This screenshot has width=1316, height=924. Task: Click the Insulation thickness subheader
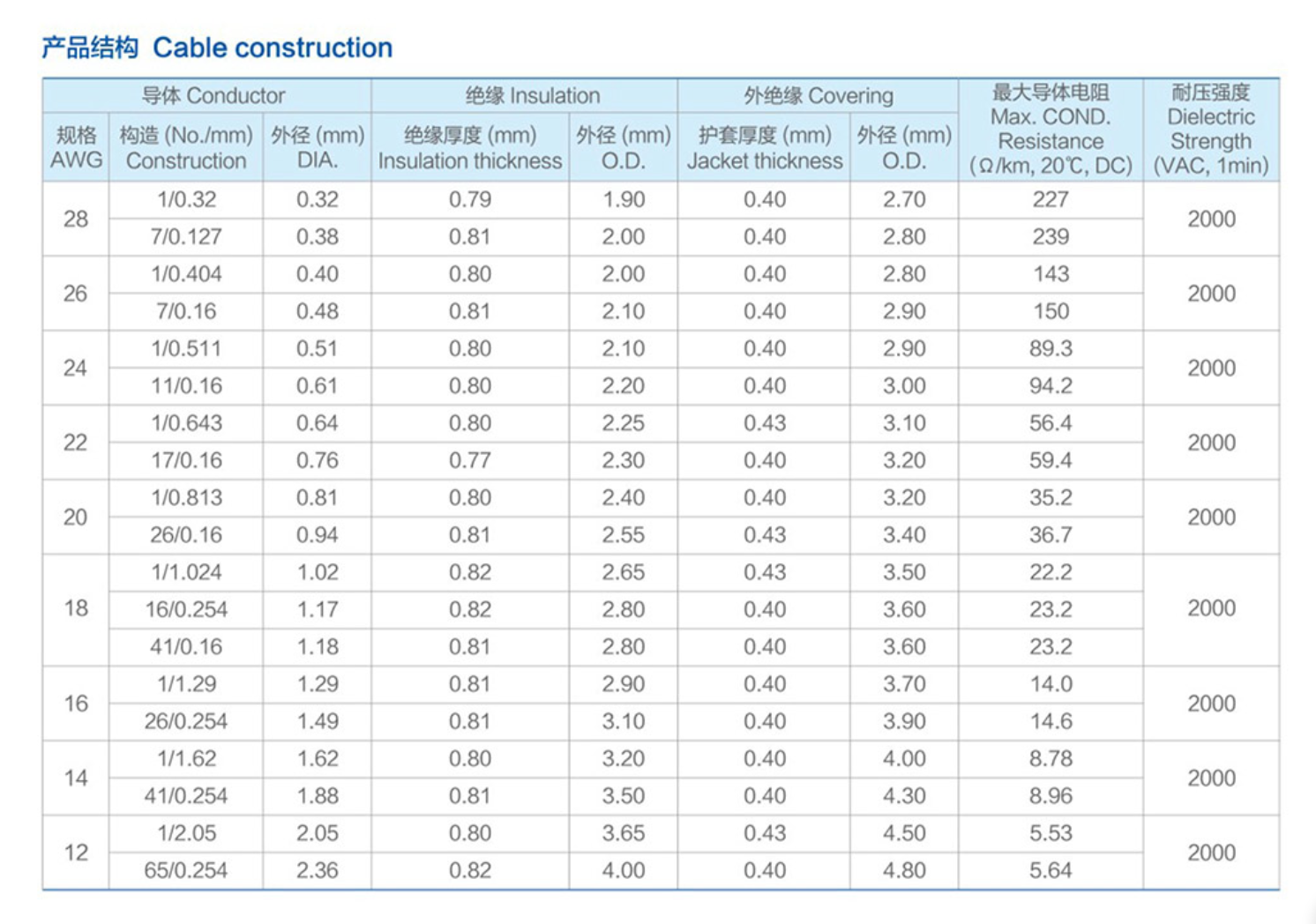tap(469, 147)
